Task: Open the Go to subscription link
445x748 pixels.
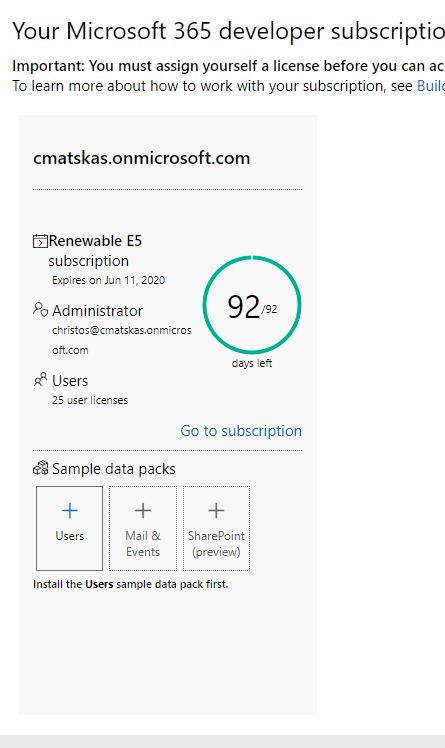Action: click(241, 431)
